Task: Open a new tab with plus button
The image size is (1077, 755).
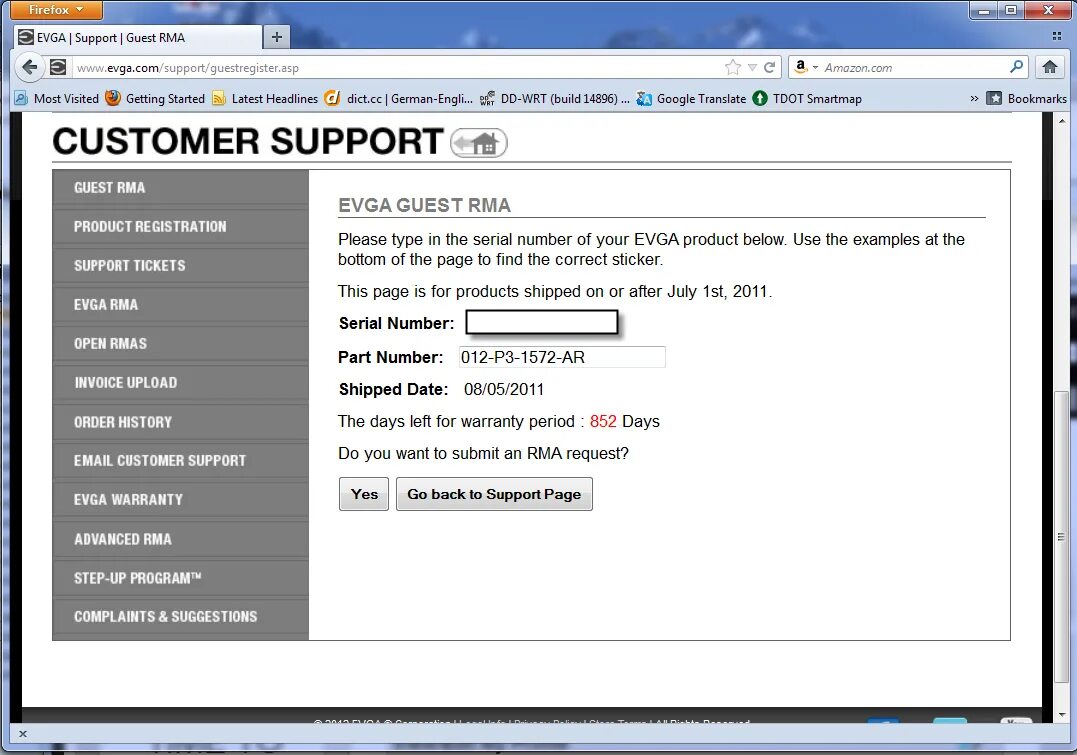Action: 277,37
